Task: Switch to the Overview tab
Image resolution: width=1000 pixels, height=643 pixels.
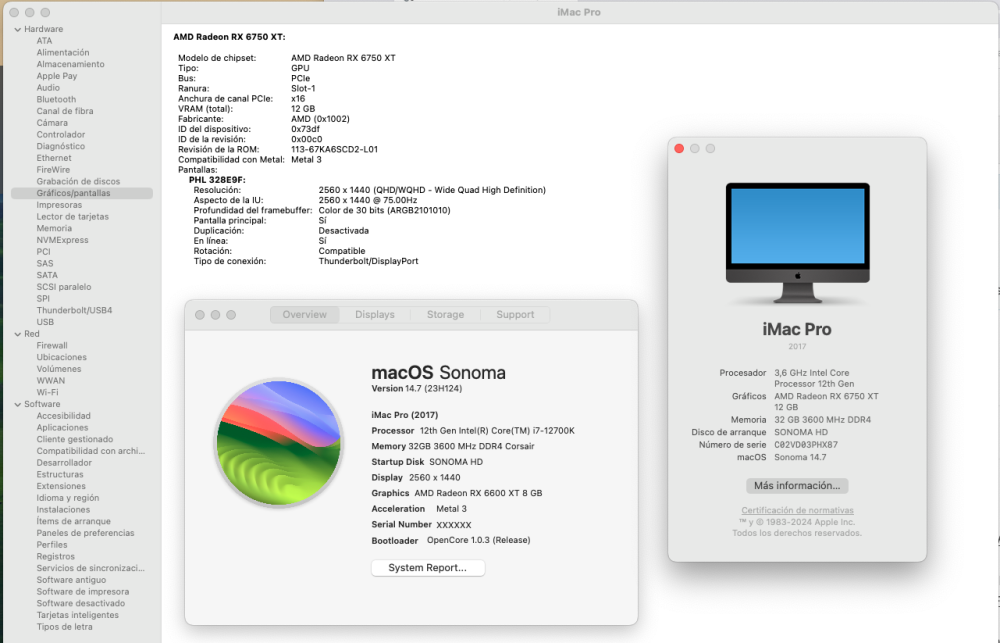Action: (304, 314)
